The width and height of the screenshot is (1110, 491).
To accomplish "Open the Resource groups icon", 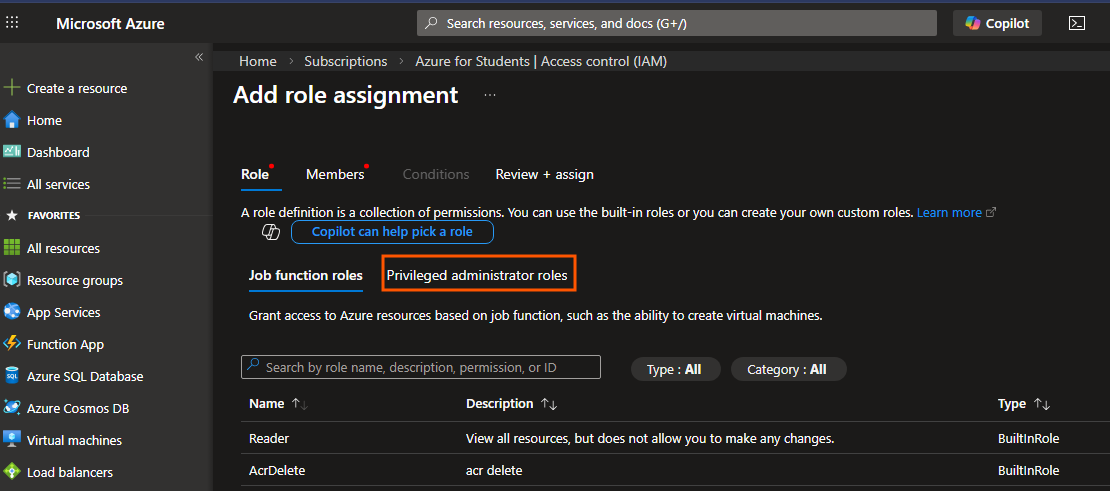I will pyautogui.click(x=12, y=280).
